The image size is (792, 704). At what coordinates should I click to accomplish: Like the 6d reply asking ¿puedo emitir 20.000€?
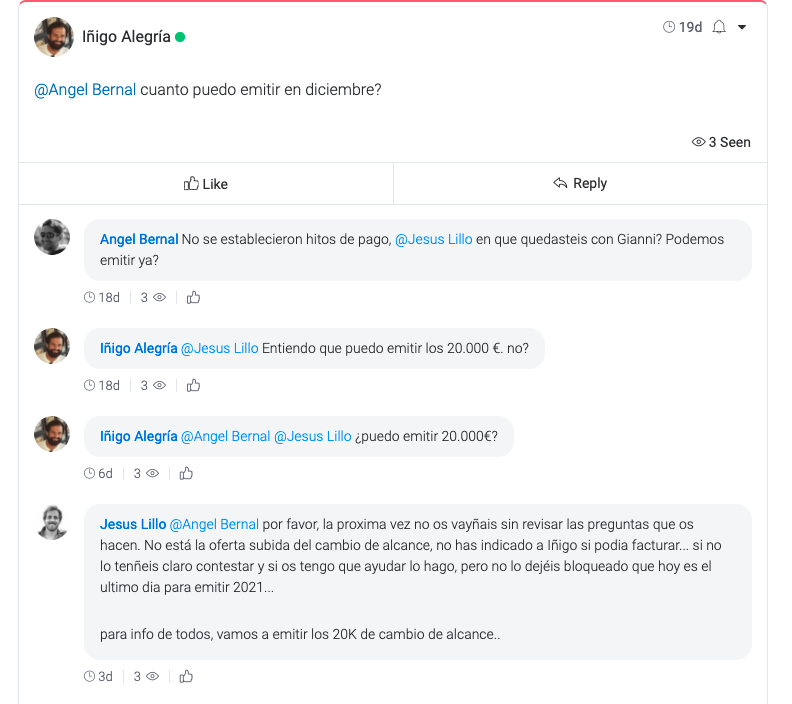coord(186,473)
